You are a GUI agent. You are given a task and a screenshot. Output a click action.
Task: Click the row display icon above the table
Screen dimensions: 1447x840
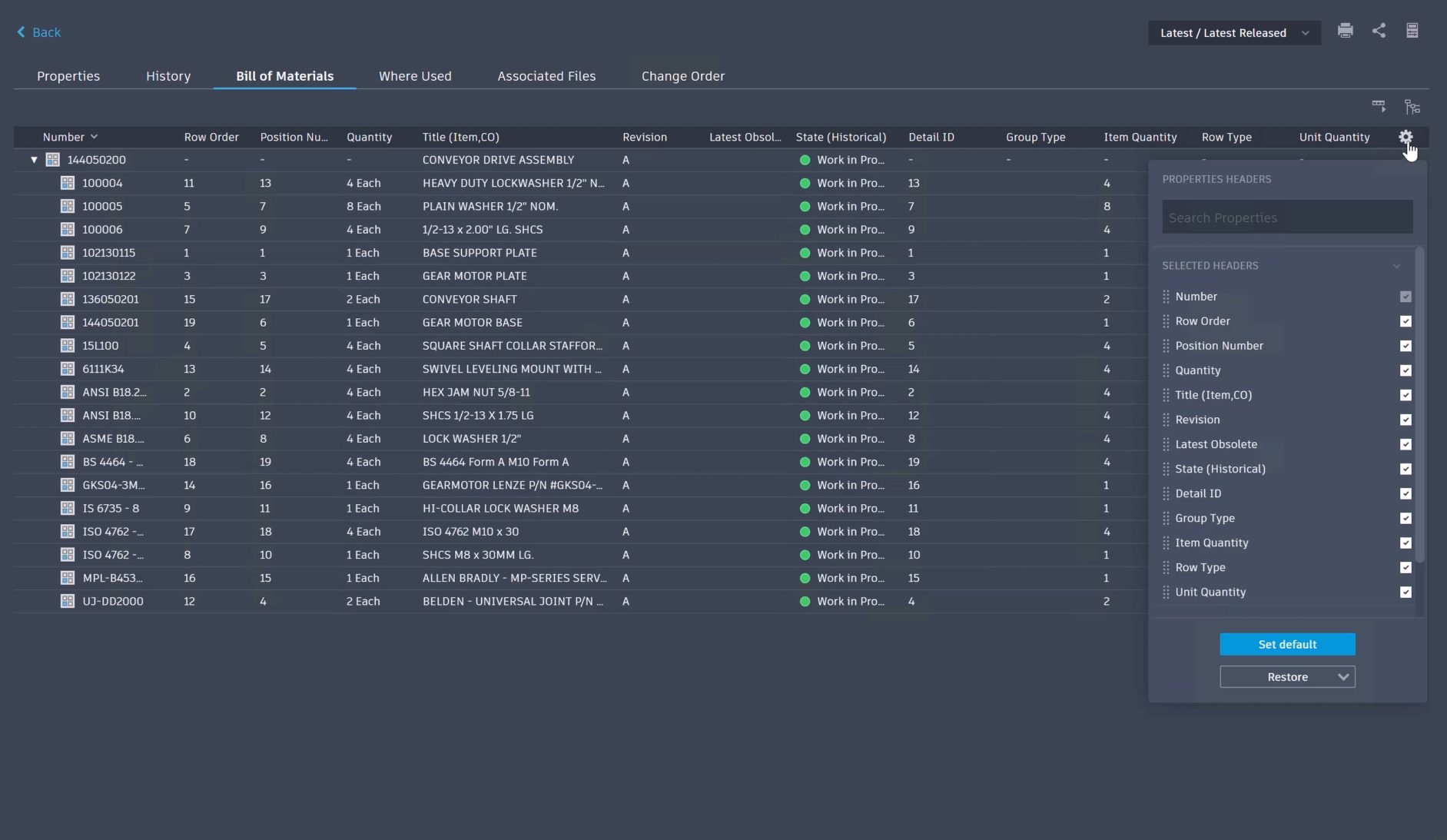[x=1379, y=106]
